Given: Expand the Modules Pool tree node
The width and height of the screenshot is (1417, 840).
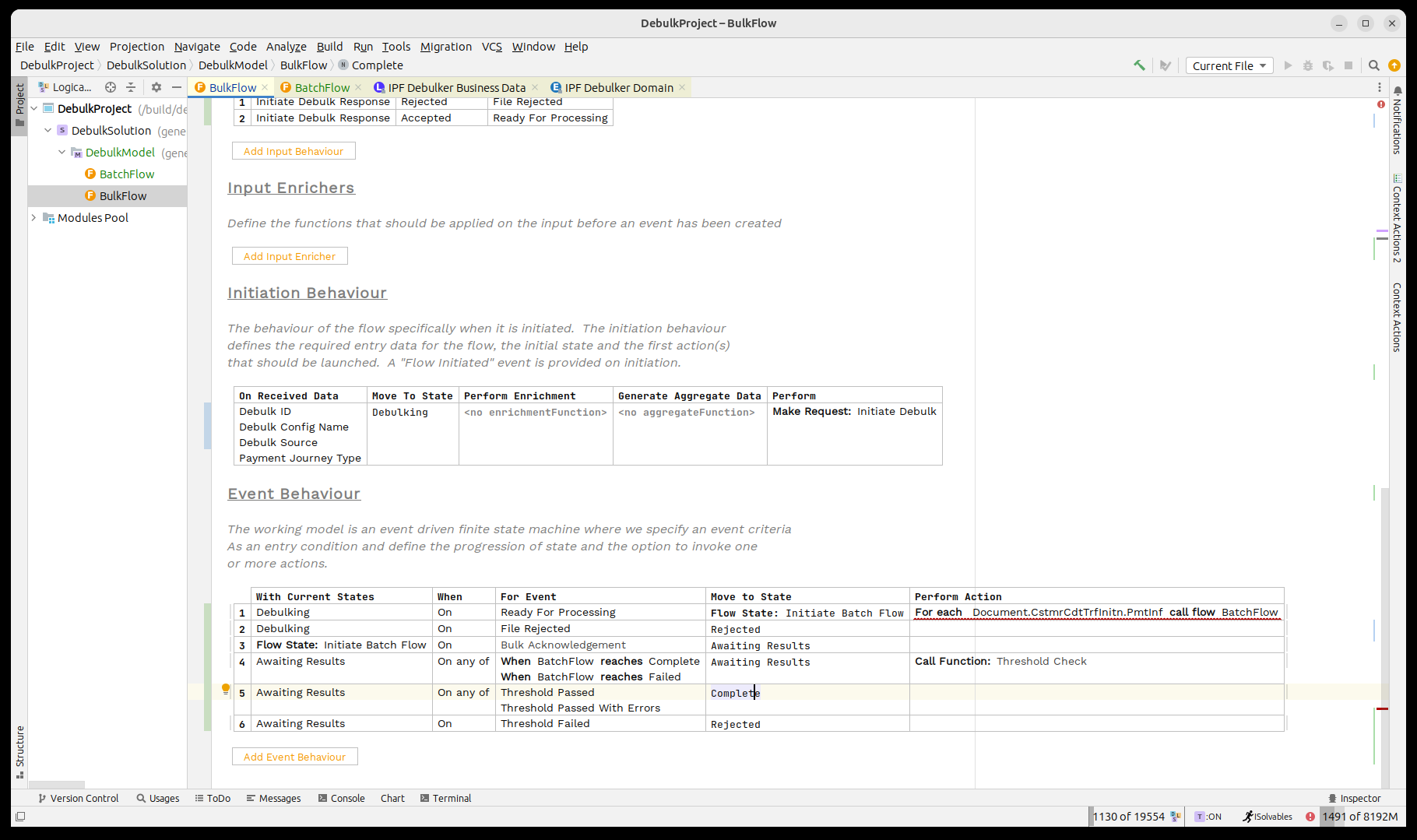Looking at the screenshot, I should point(34,218).
